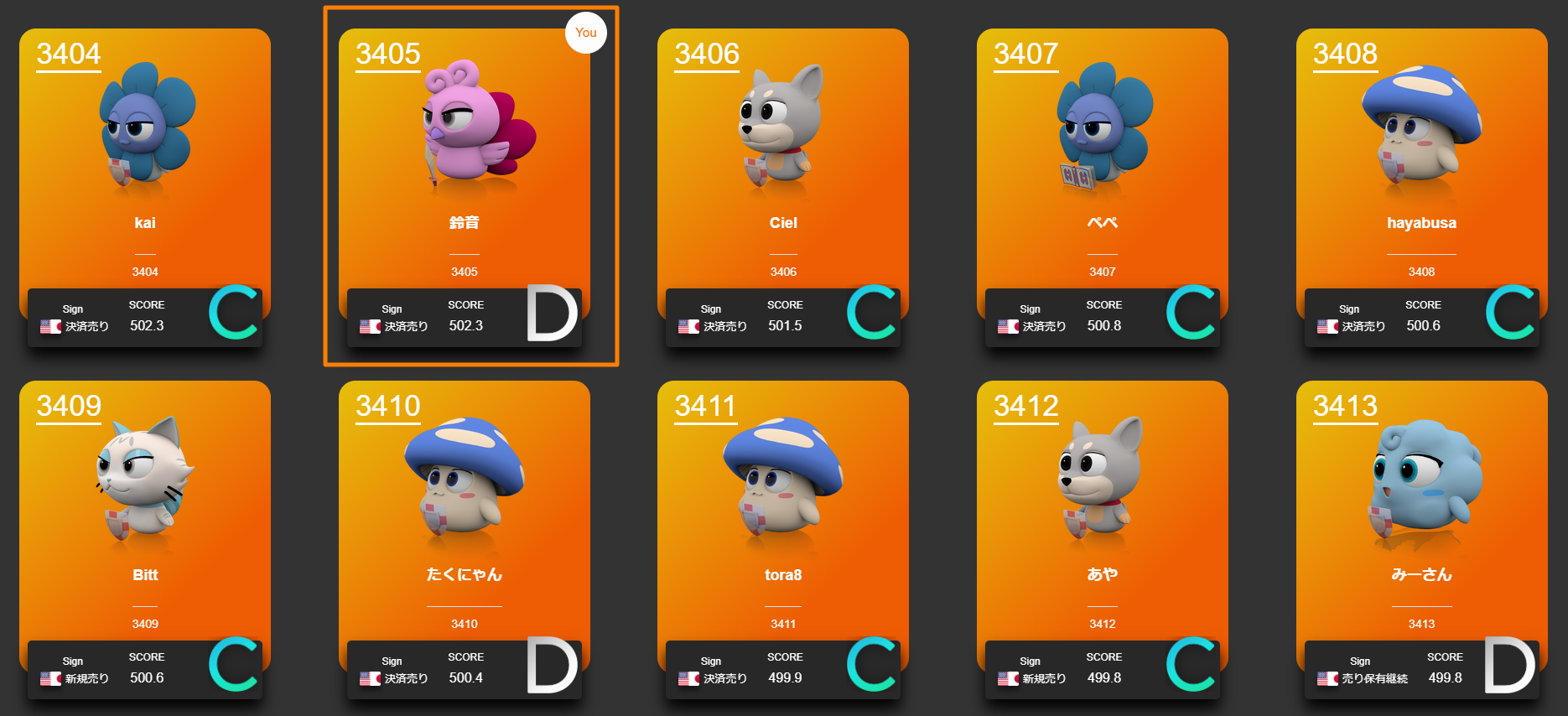Open the player name hayabusa
The image size is (1568, 716).
1421,223
